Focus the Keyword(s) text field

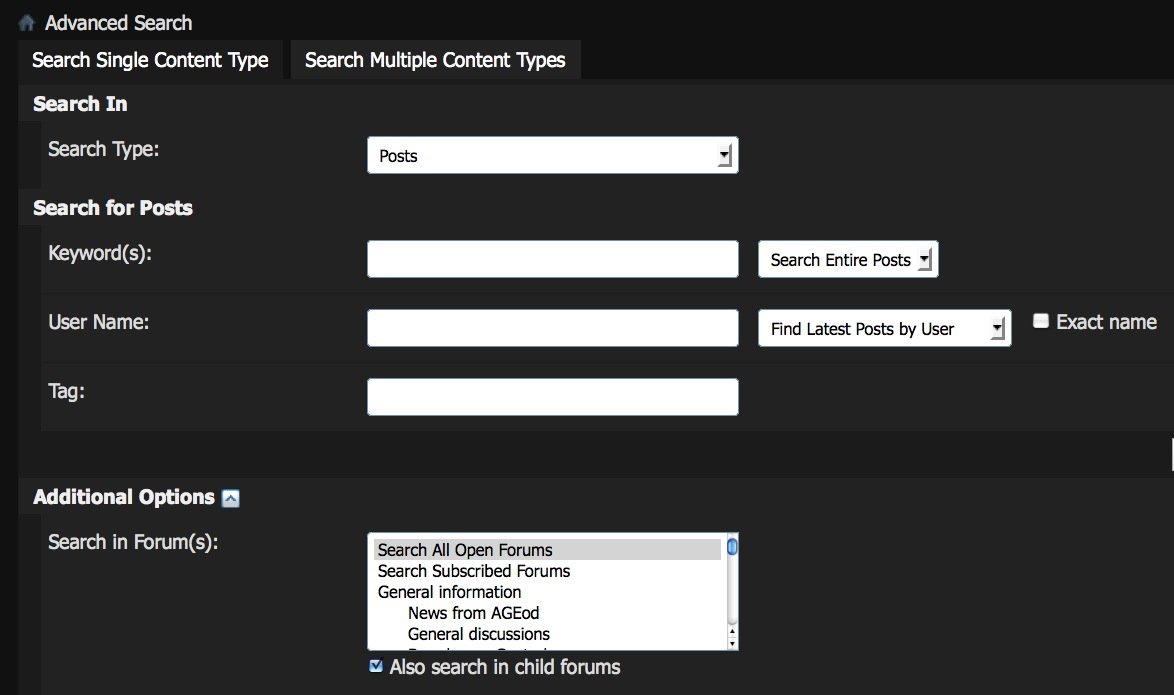[x=552, y=260]
